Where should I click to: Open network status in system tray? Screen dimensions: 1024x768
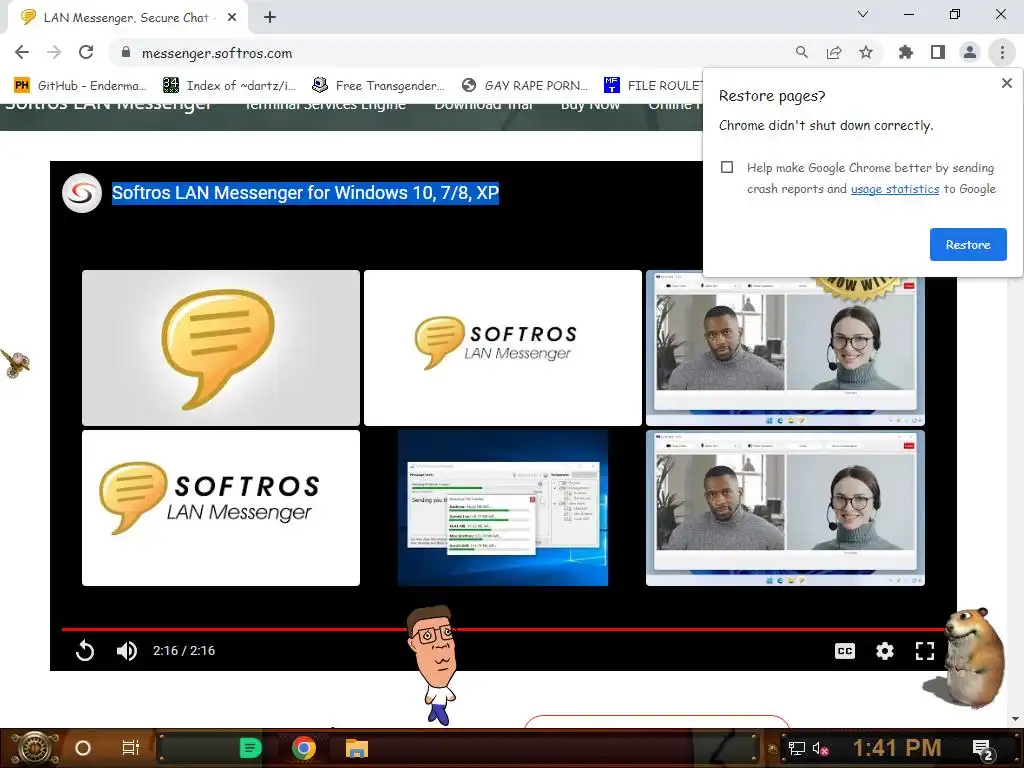pos(796,748)
